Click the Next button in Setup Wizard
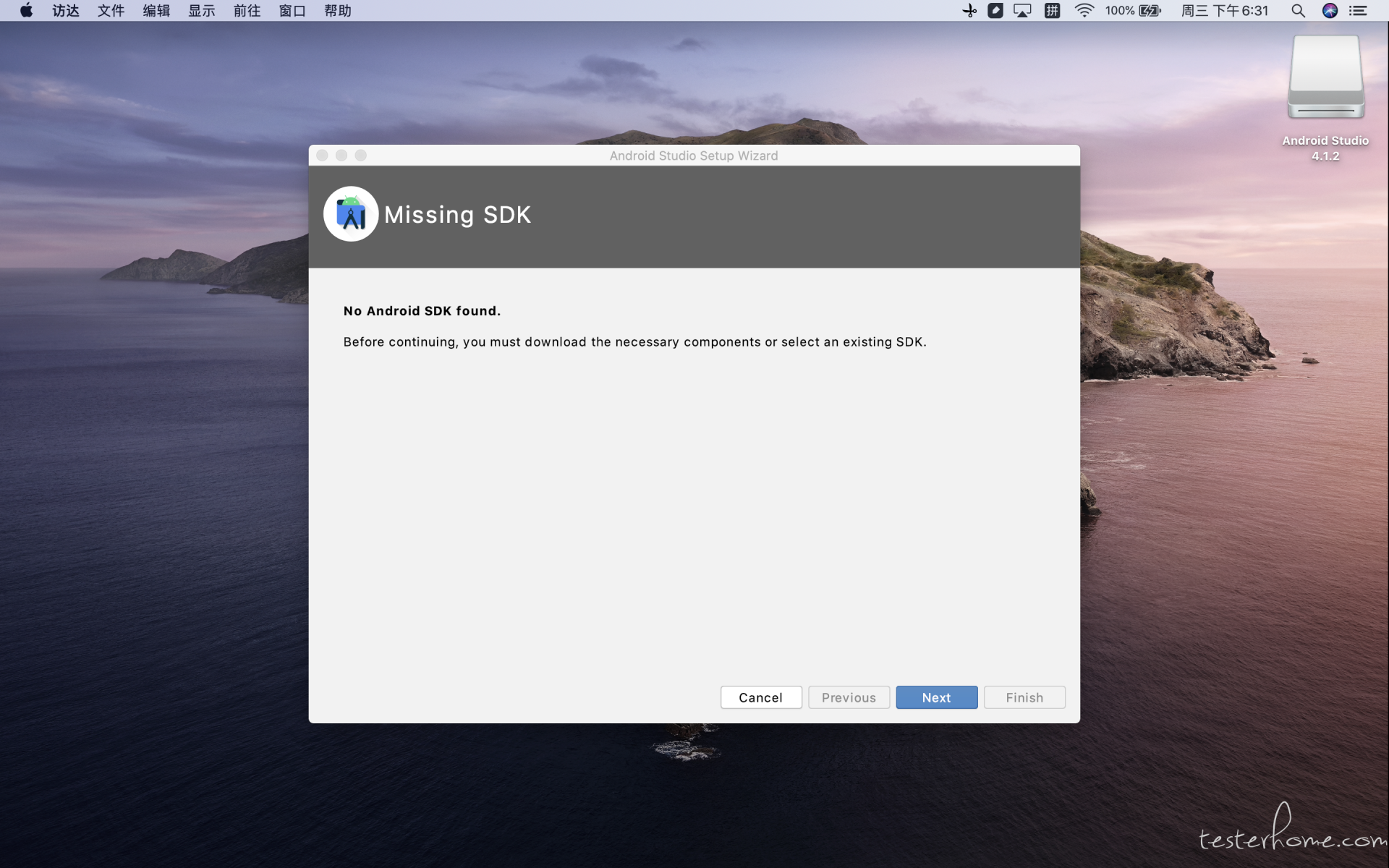The height and width of the screenshot is (868, 1389). coord(936,697)
